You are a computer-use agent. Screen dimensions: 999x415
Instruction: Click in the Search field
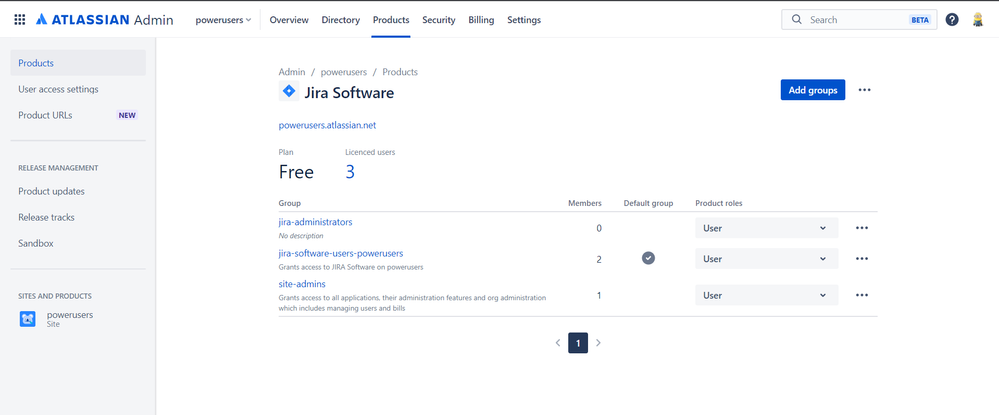[850, 20]
